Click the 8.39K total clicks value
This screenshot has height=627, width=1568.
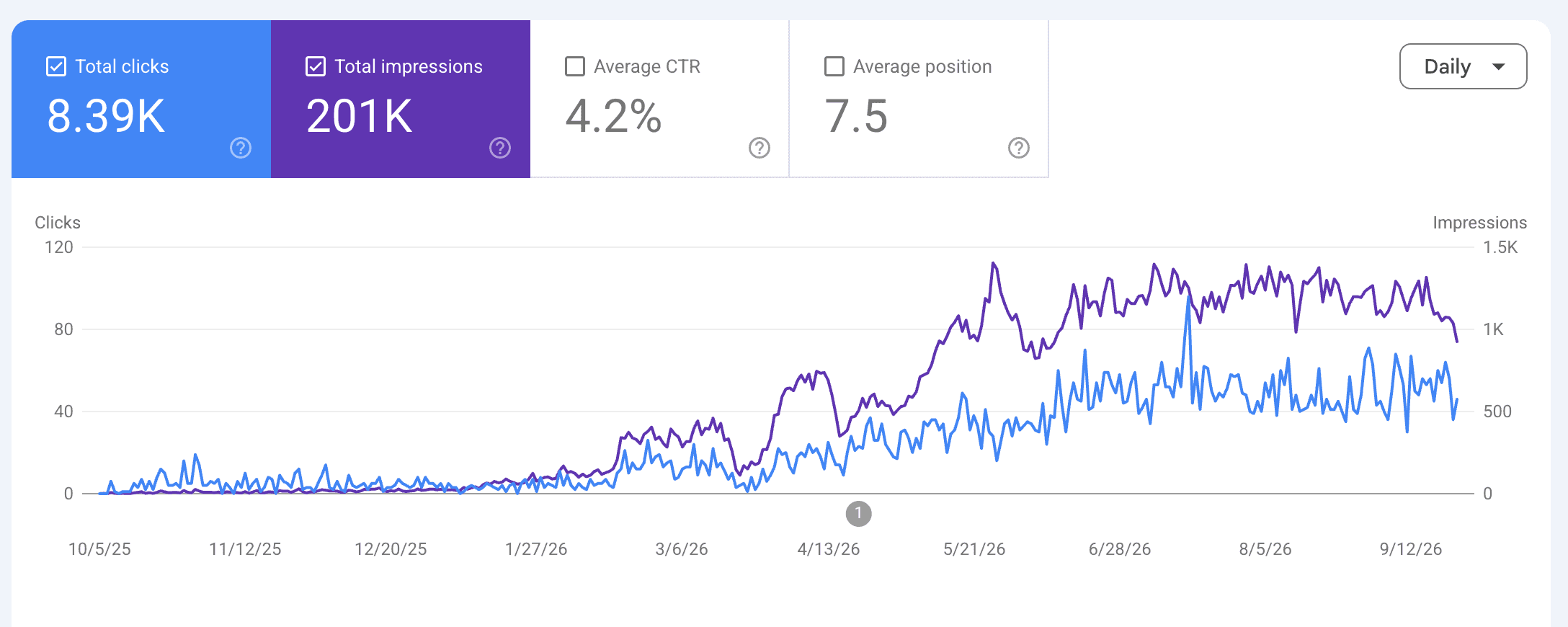[106, 116]
